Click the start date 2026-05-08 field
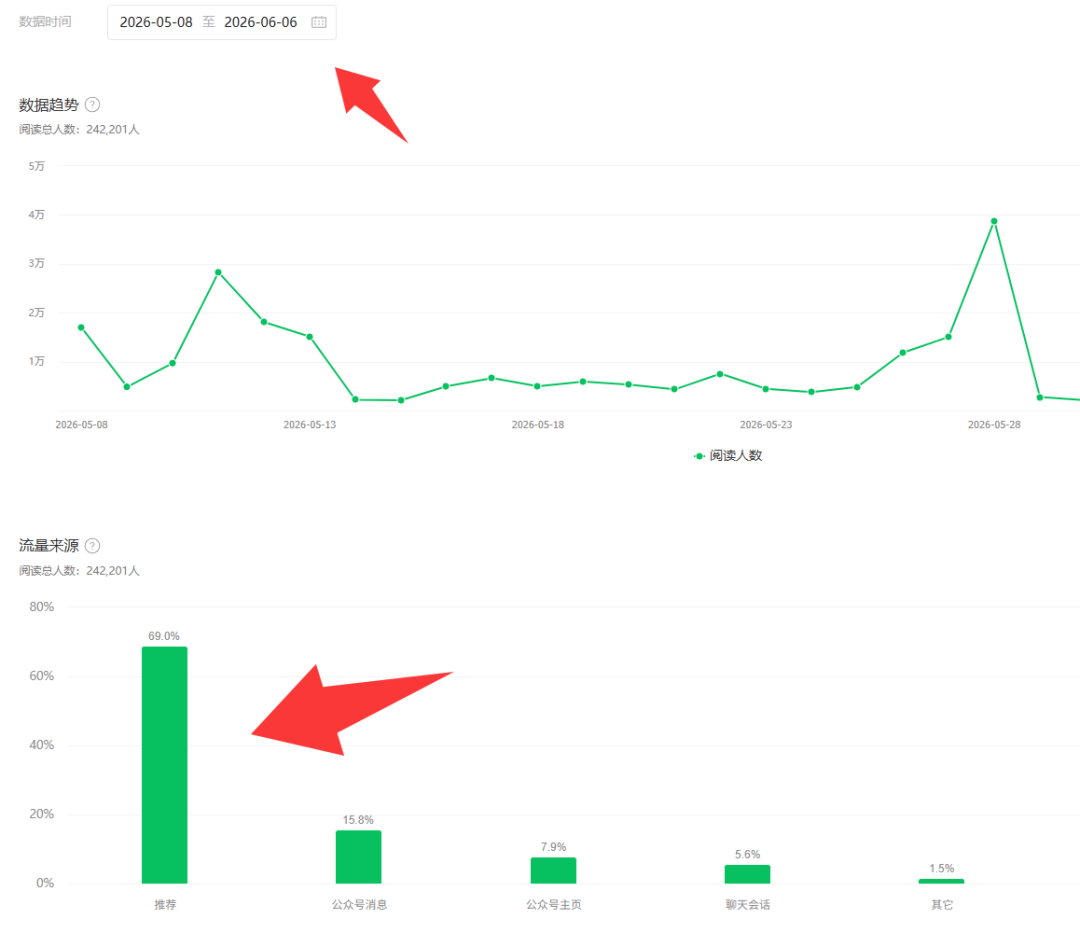The image size is (1080, 933). (156, 22)
